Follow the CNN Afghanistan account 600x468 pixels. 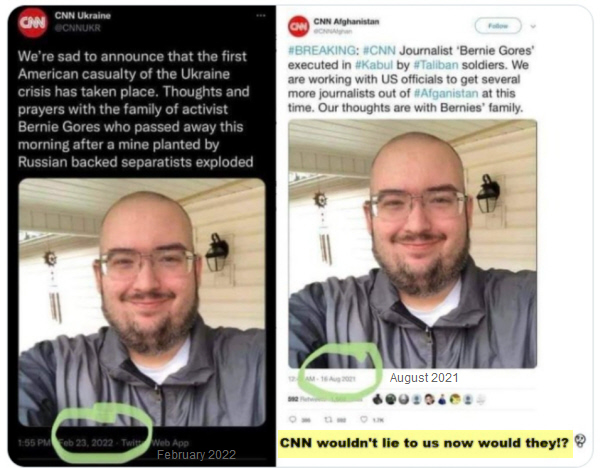coord(498,26)
